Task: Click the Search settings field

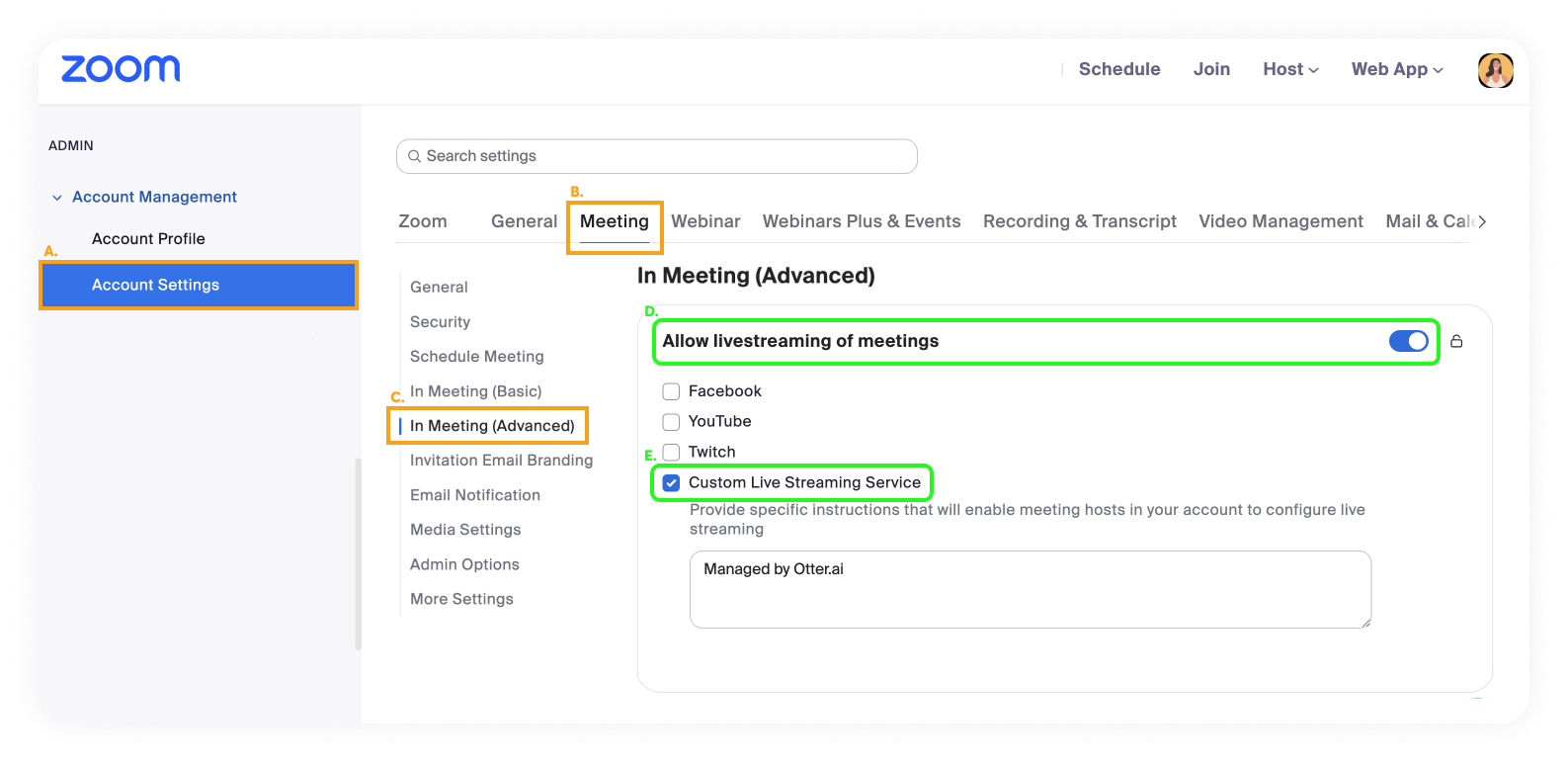Action: click(x=656, y=156)
